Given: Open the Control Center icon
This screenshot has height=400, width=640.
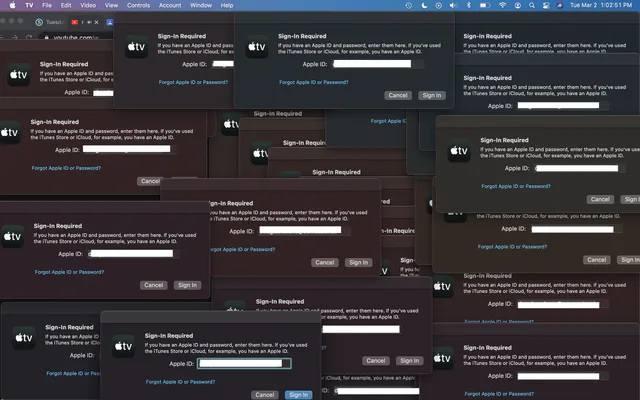Looking at the screenshot, I should 546,5.
